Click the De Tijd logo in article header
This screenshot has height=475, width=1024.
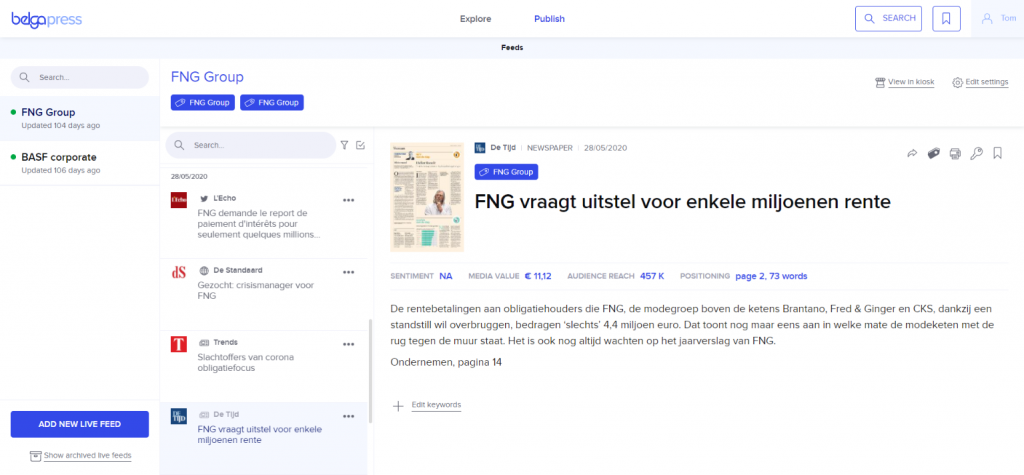(480, 148)
